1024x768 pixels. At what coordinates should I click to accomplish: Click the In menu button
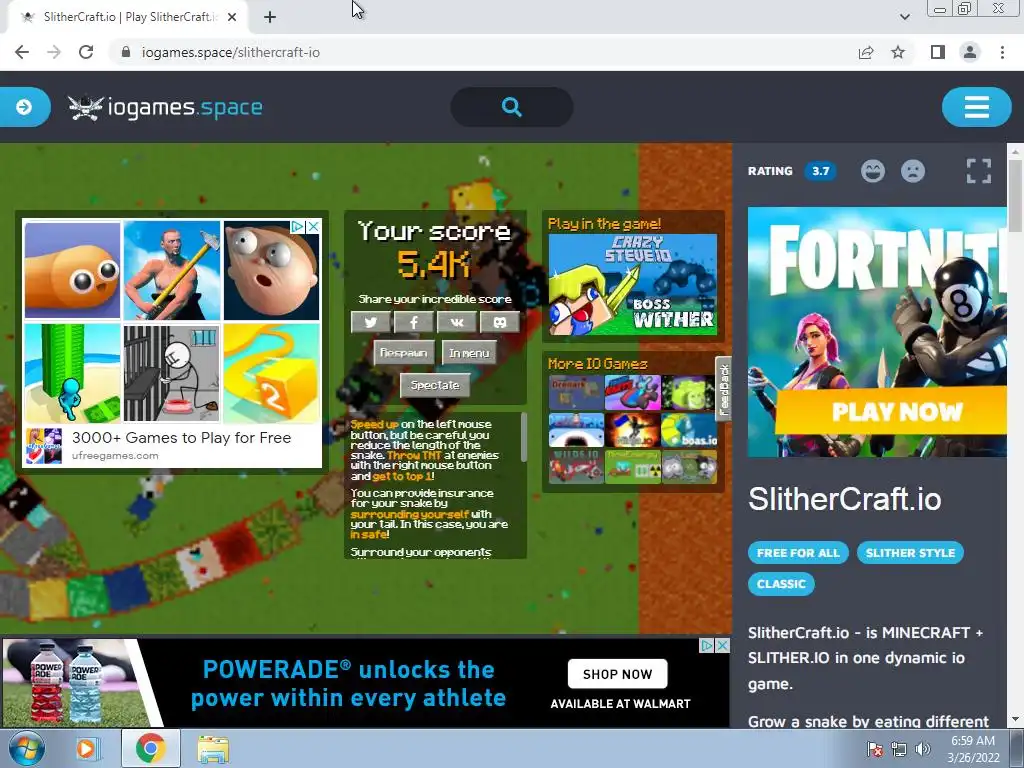(x=469, y=353)
